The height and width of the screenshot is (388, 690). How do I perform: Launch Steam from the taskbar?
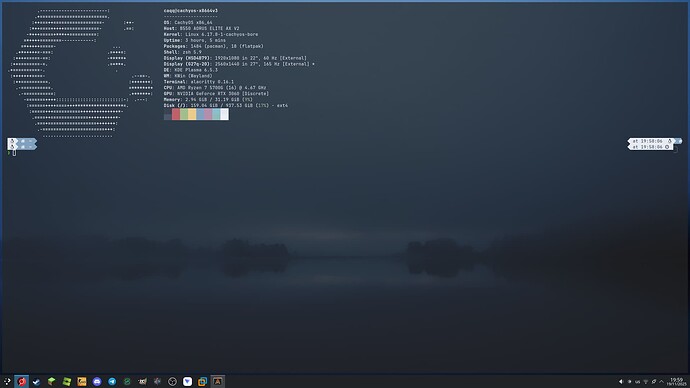(x=37, y=381)
